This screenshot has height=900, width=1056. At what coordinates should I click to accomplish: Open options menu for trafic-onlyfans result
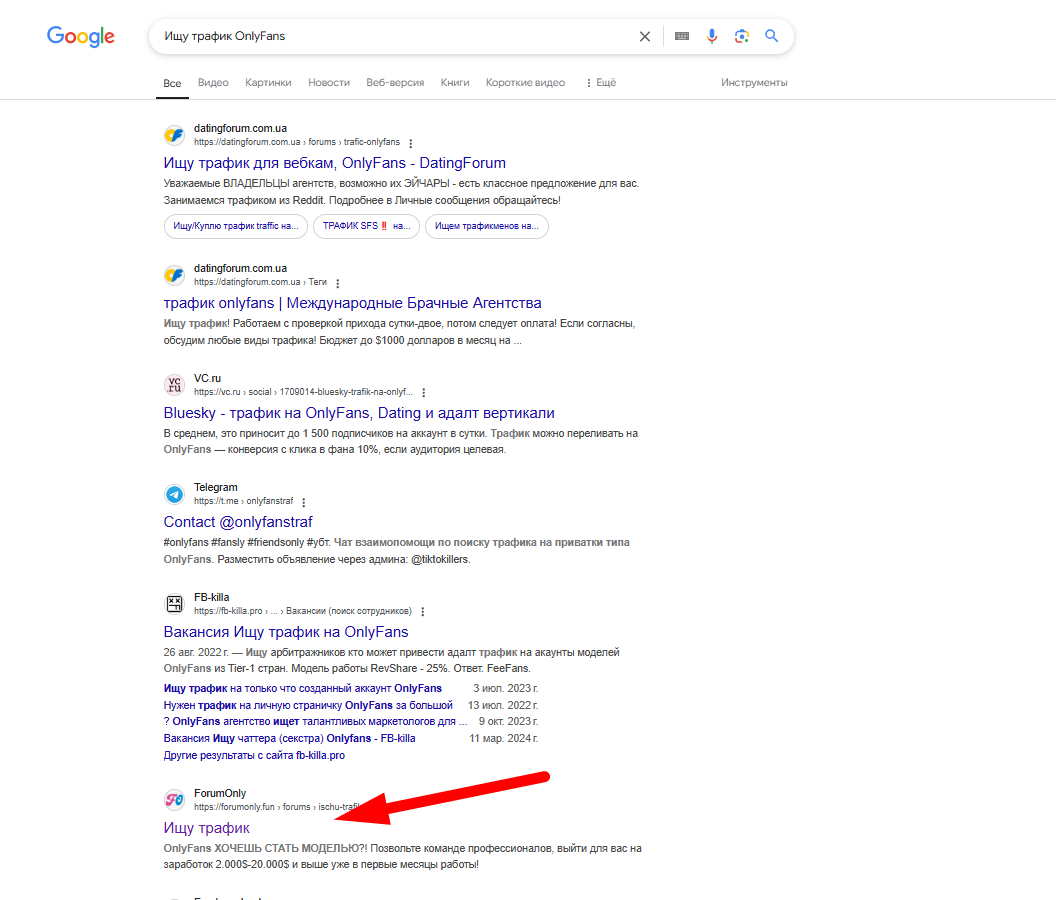click(x=411, y=143)
